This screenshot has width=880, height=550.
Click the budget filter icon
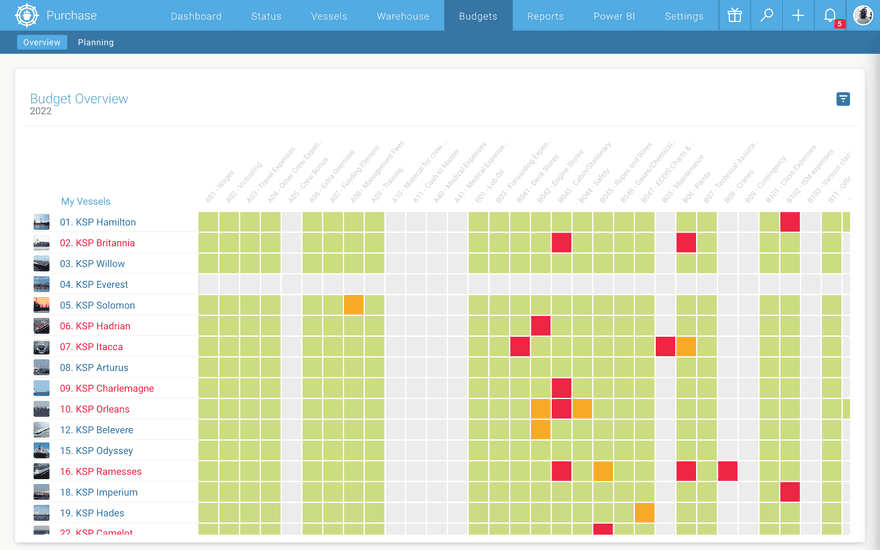coord(843,99)
